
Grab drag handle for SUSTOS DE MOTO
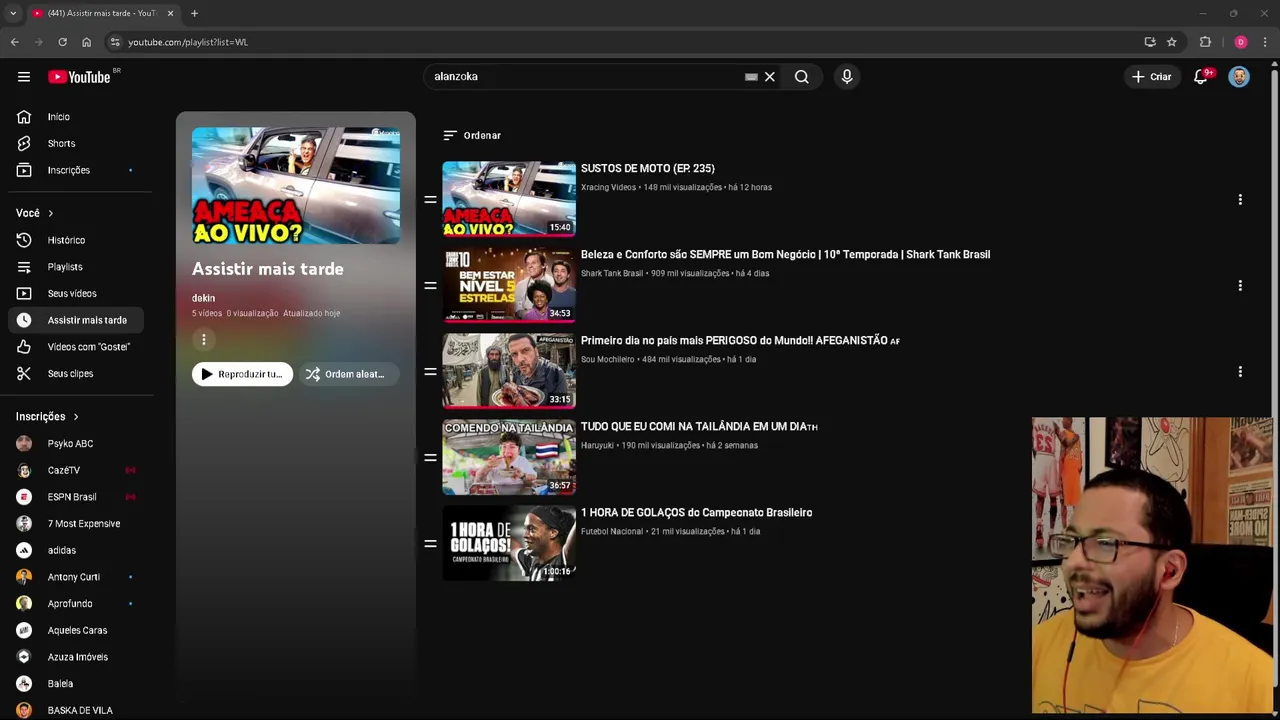tap(430, 199)
